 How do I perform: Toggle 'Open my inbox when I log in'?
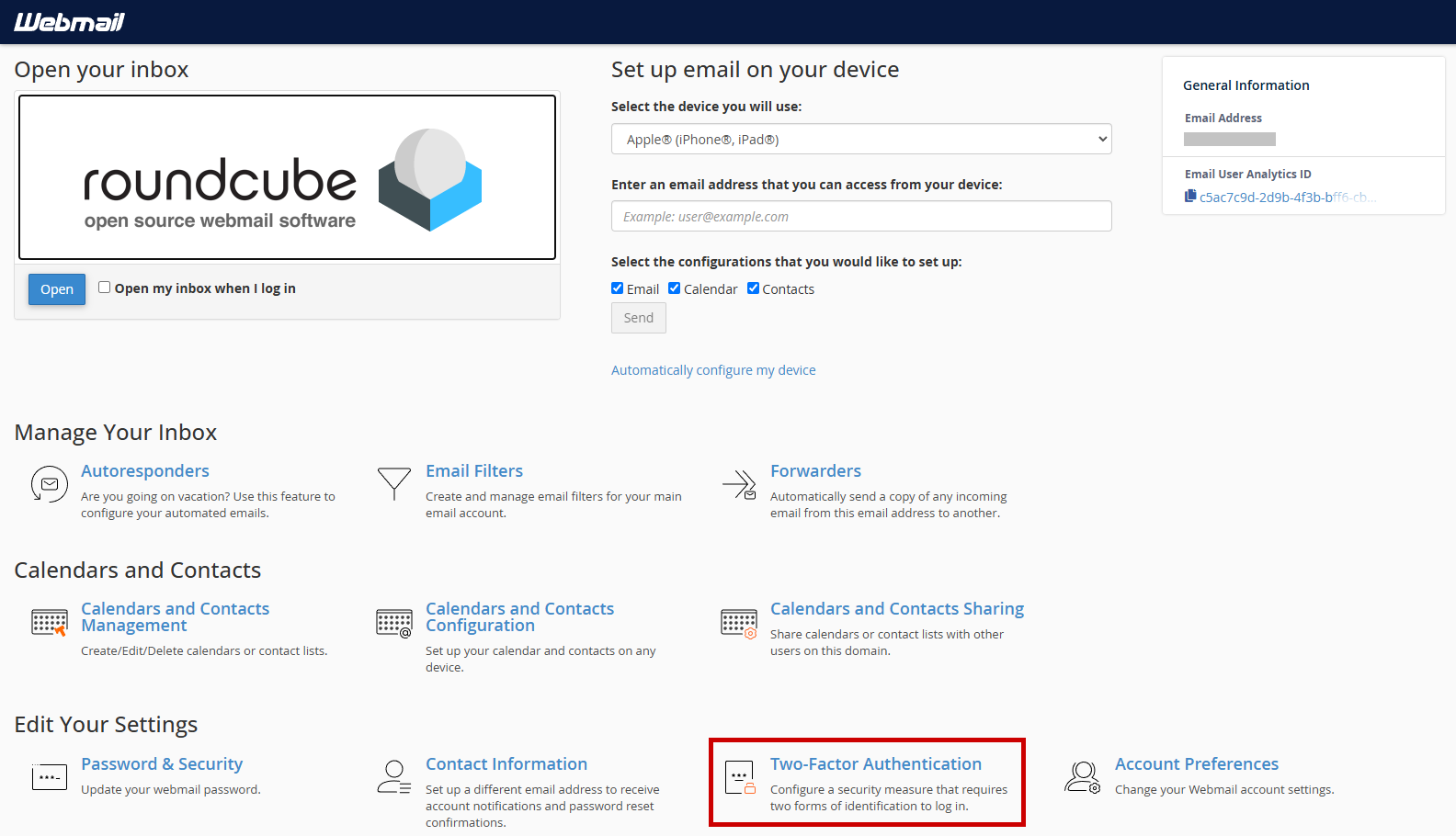coord(104,288)
